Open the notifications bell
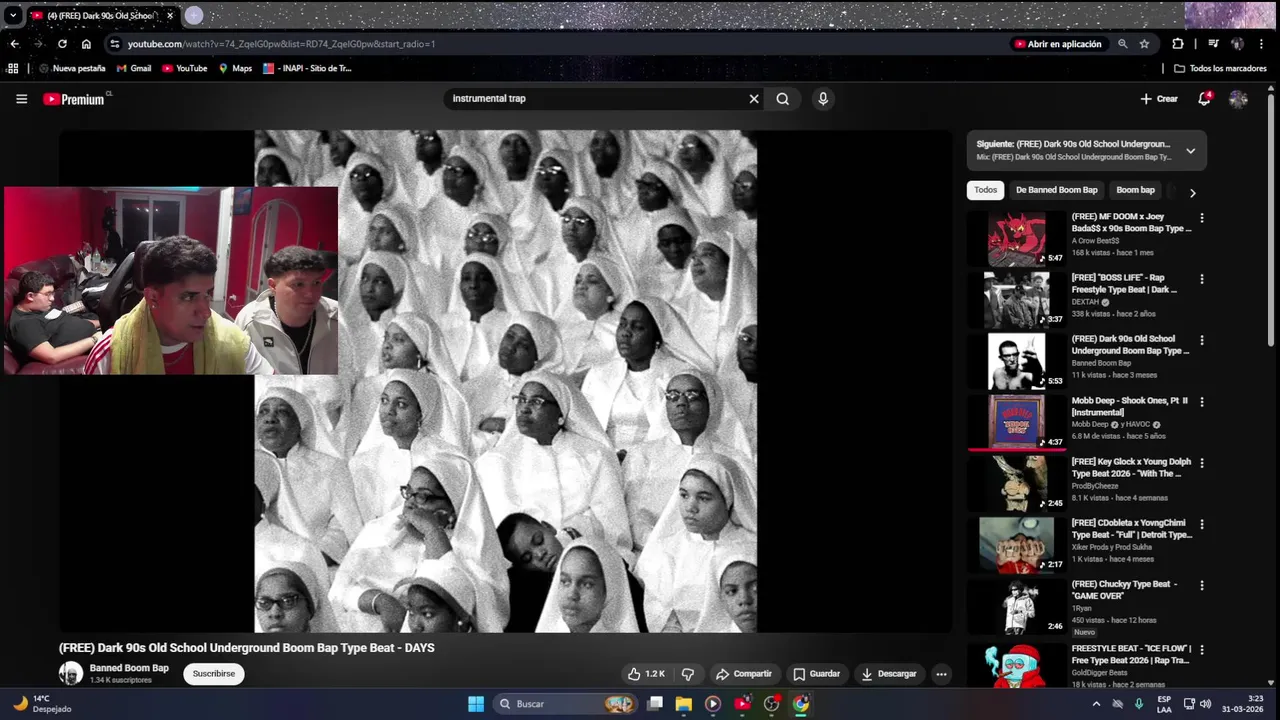 1204,99
